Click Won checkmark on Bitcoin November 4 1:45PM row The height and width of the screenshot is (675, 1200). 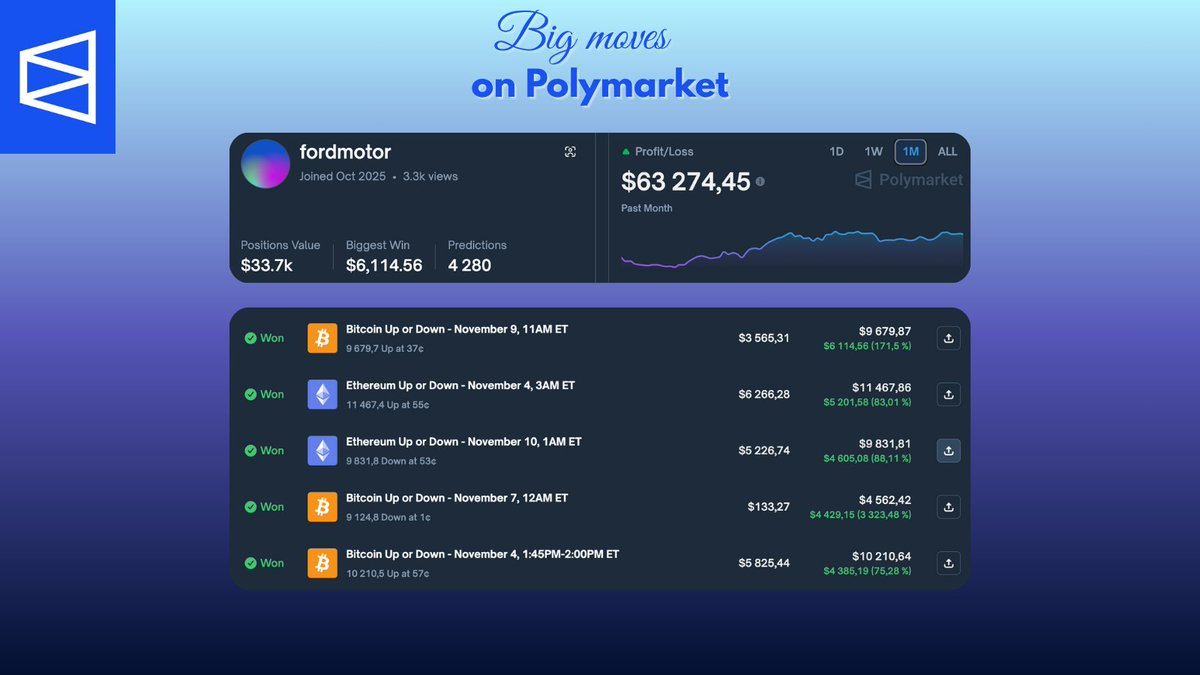pyautogui.click(x=251, y=563)
